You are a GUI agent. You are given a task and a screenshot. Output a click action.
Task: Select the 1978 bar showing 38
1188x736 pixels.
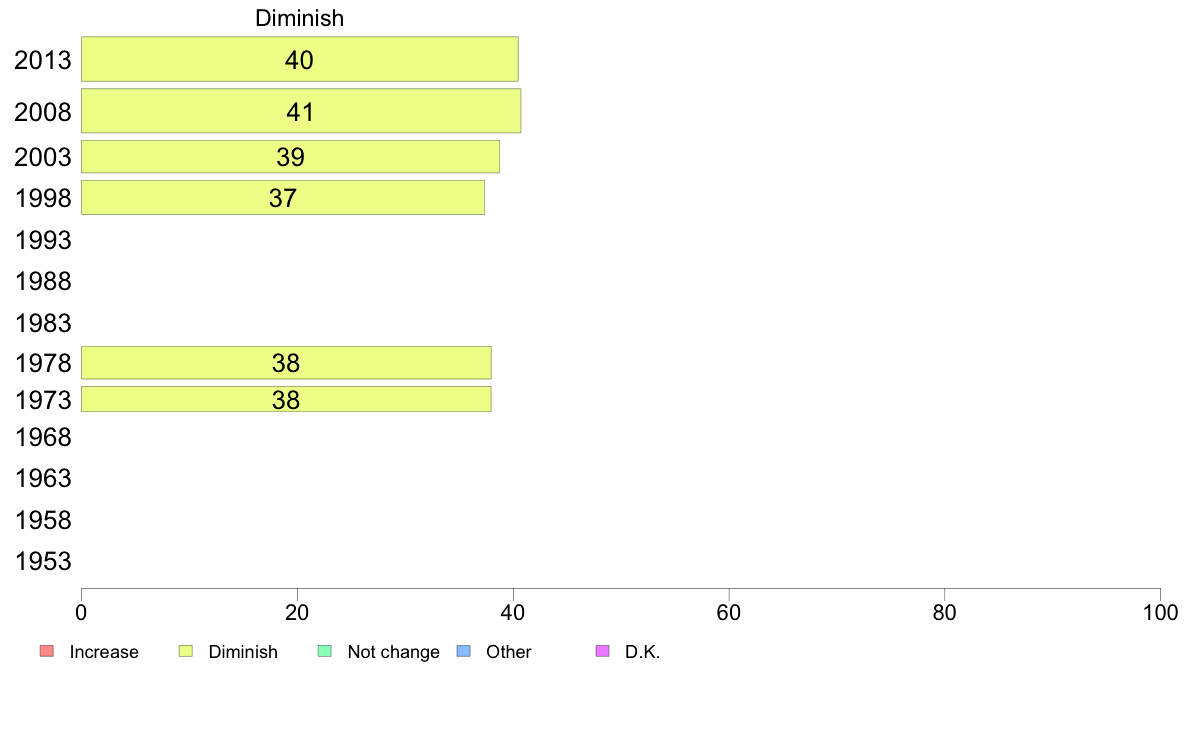tap(286, 363)
